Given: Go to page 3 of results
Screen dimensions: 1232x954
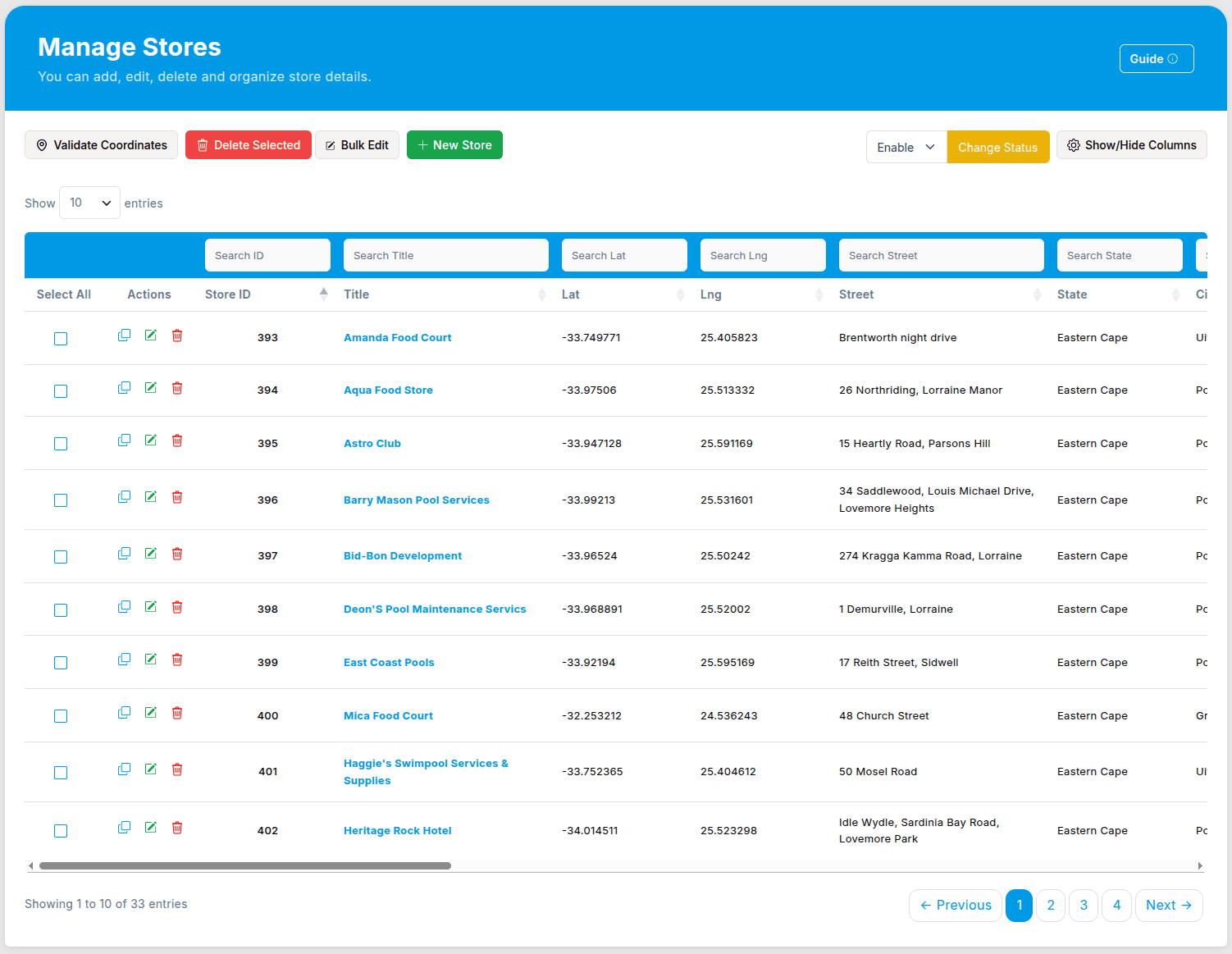Looking at the screenshot, I should click(1084, 906).
